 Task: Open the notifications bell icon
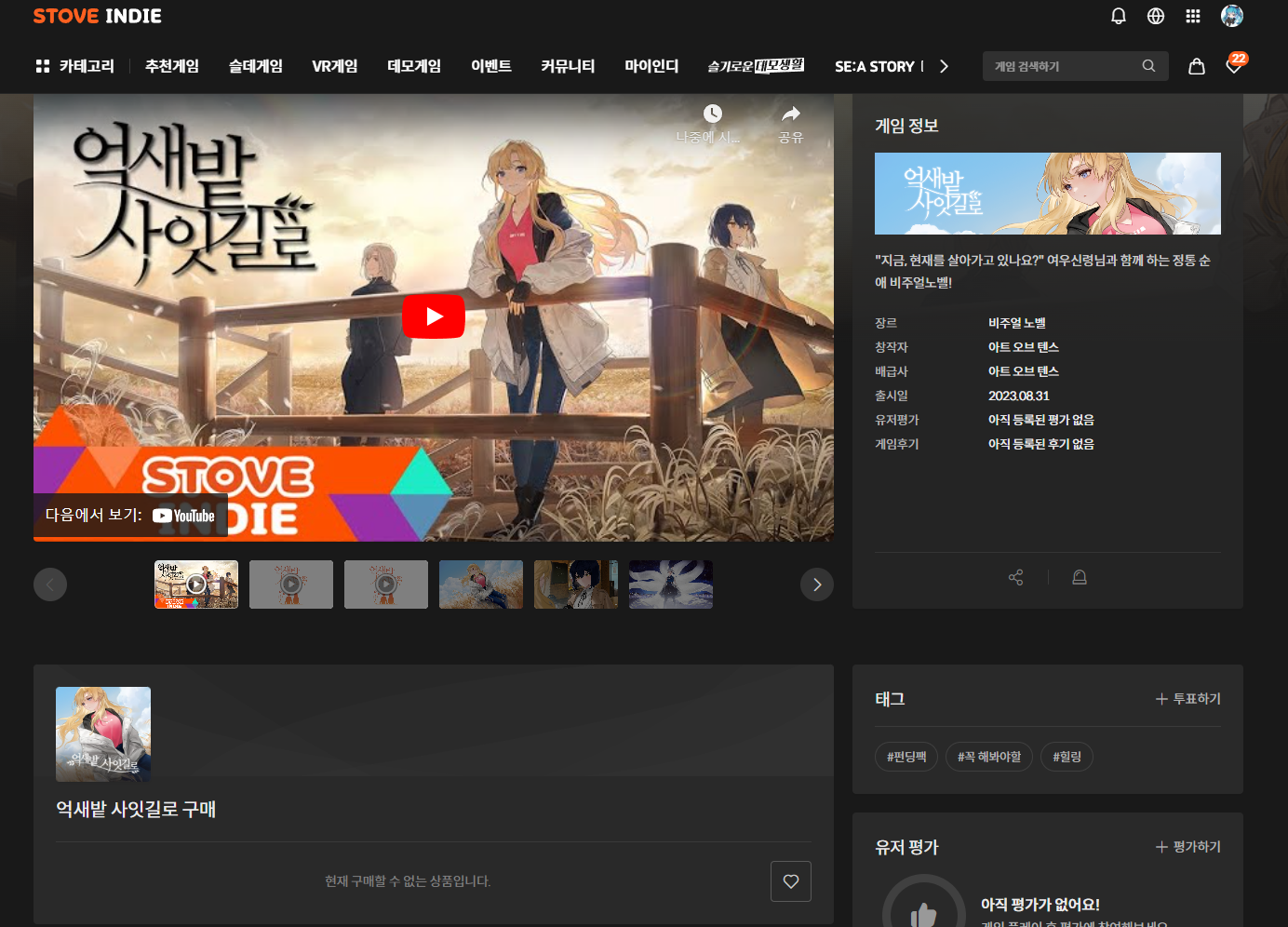pyautogui.click(x=1119, y=16)
